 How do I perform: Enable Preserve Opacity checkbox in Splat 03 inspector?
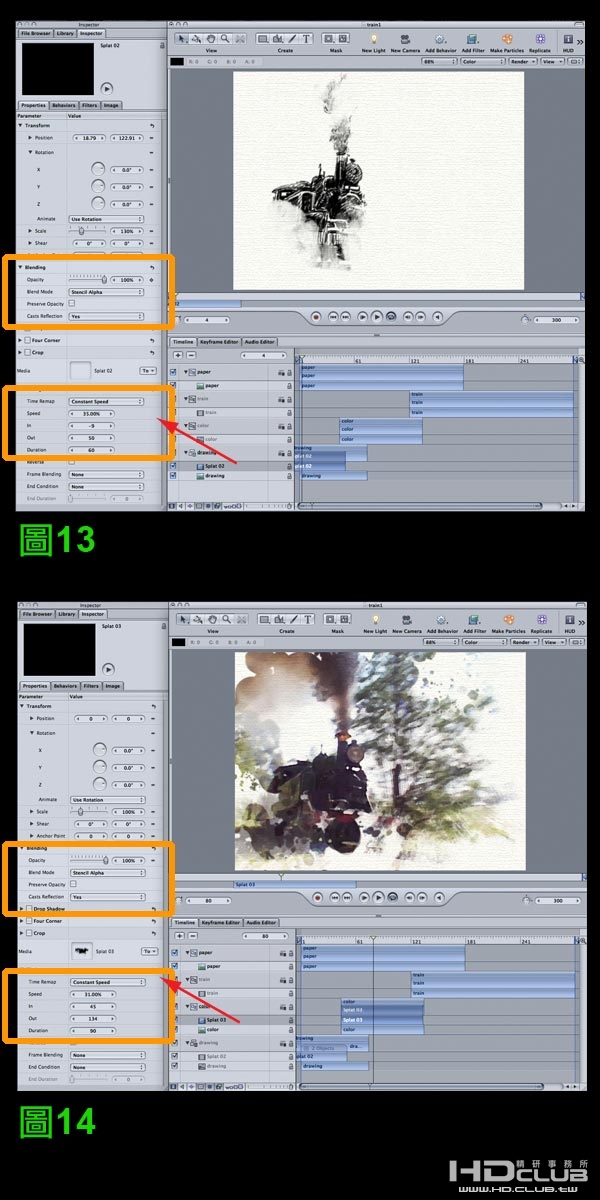point(72,884)
